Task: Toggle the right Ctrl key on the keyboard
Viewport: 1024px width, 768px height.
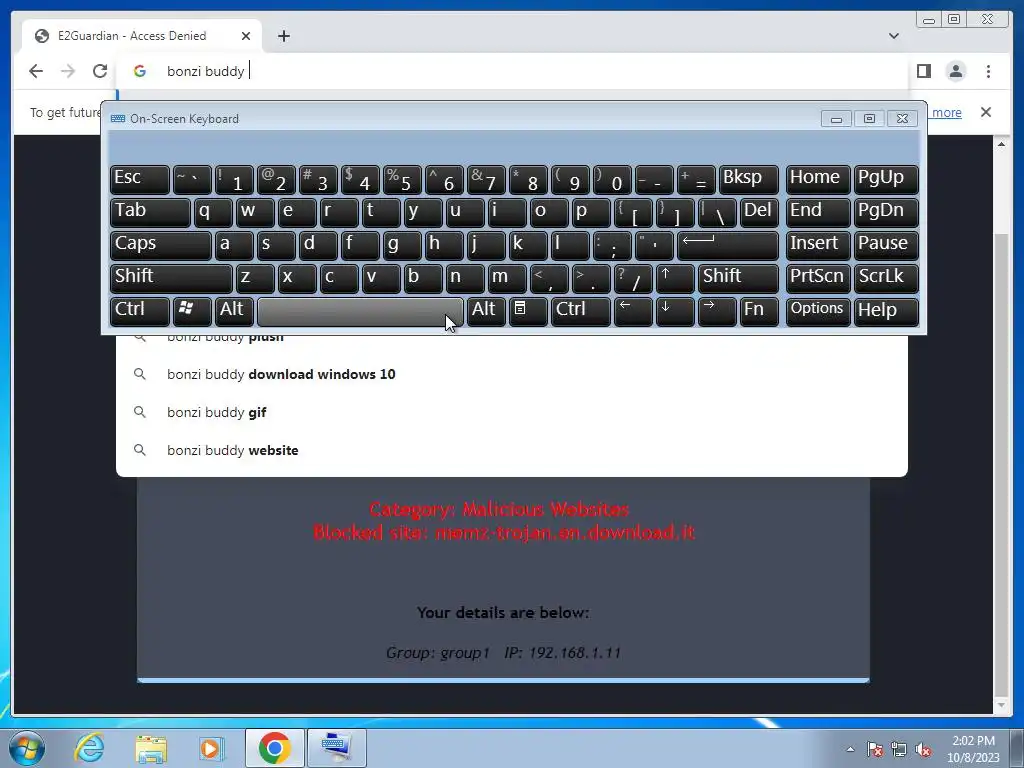Action: (x=581, y=312)
